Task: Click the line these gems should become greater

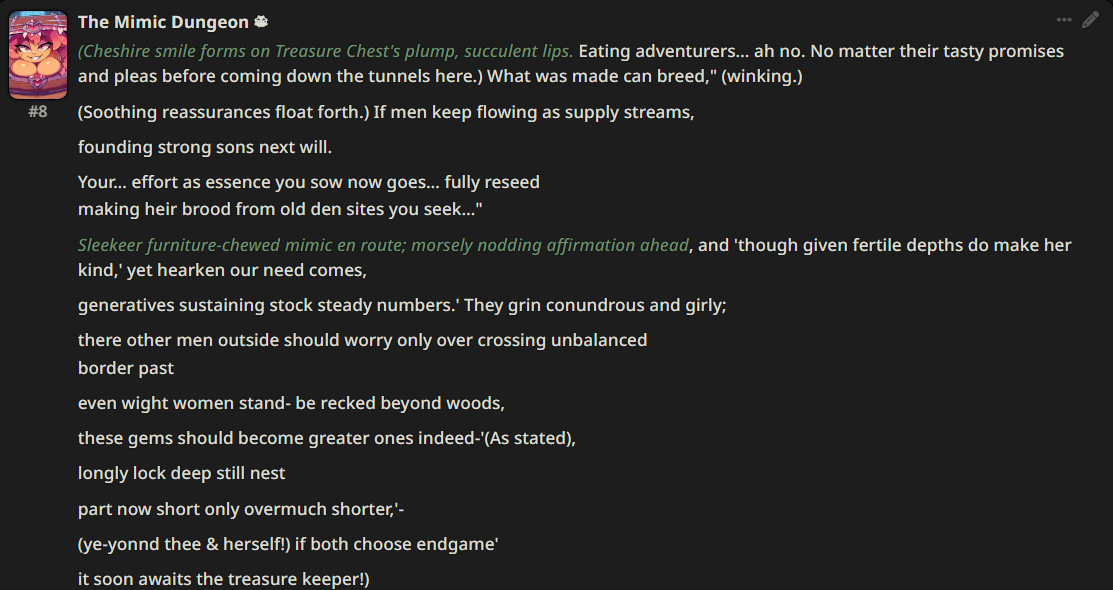Action: [327, 438]
